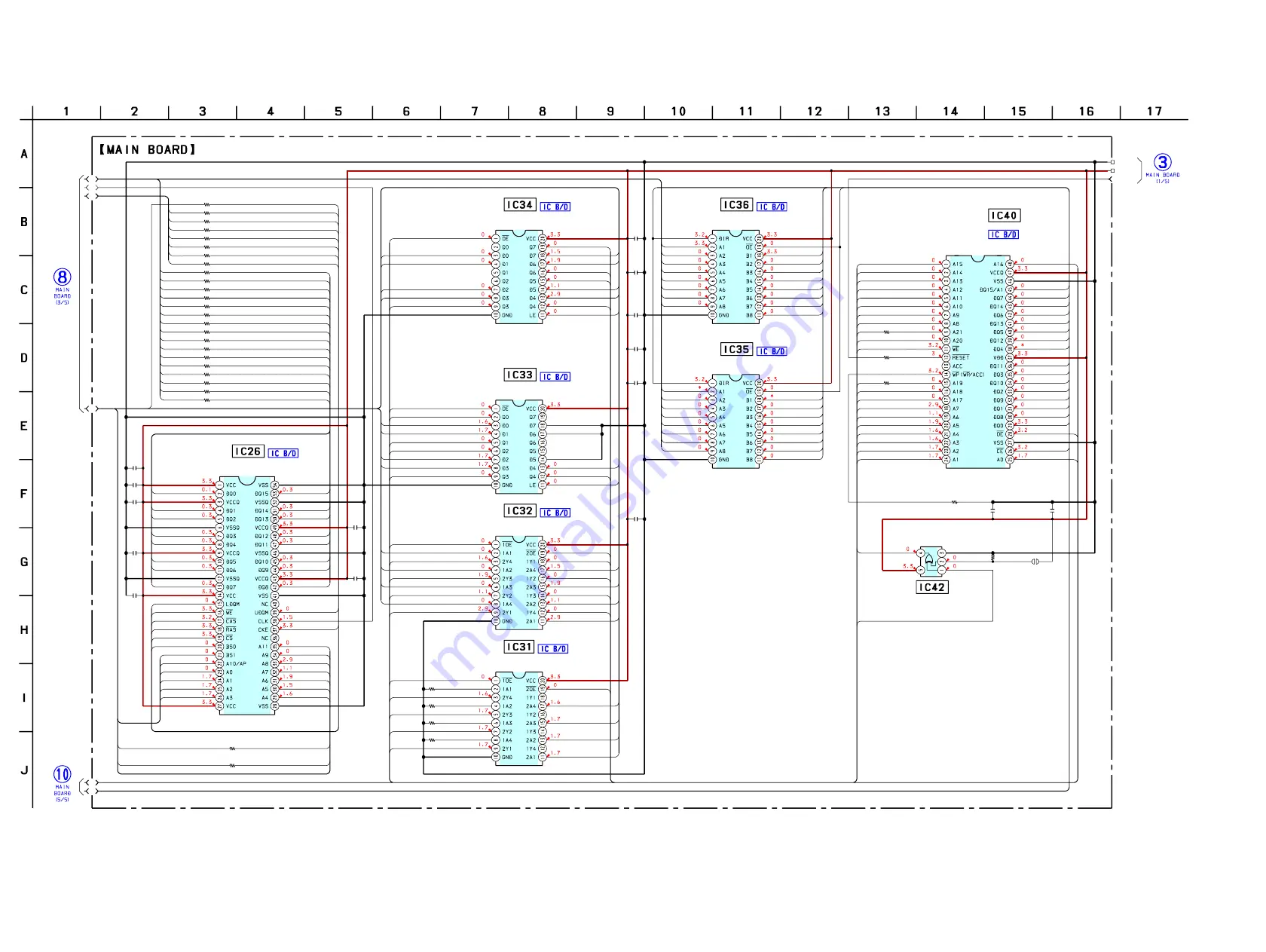Open the IC B/D link beside IC36
Screen dimensions: 1266x952
point(772,207)
